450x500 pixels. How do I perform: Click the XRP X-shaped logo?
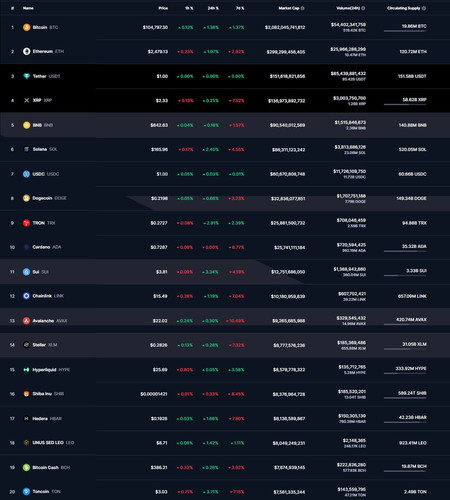[x=26, y=100]
